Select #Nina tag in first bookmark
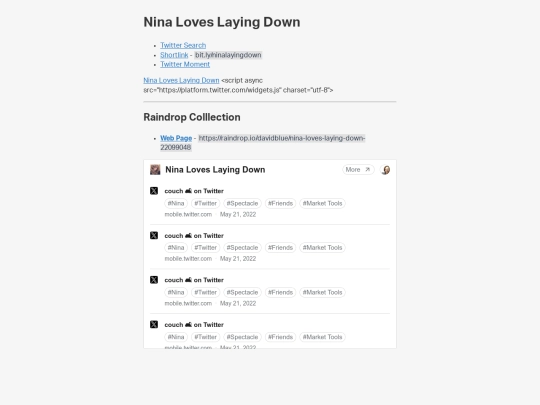This screenshot has height=405, width=540. (x=176, y=203)
